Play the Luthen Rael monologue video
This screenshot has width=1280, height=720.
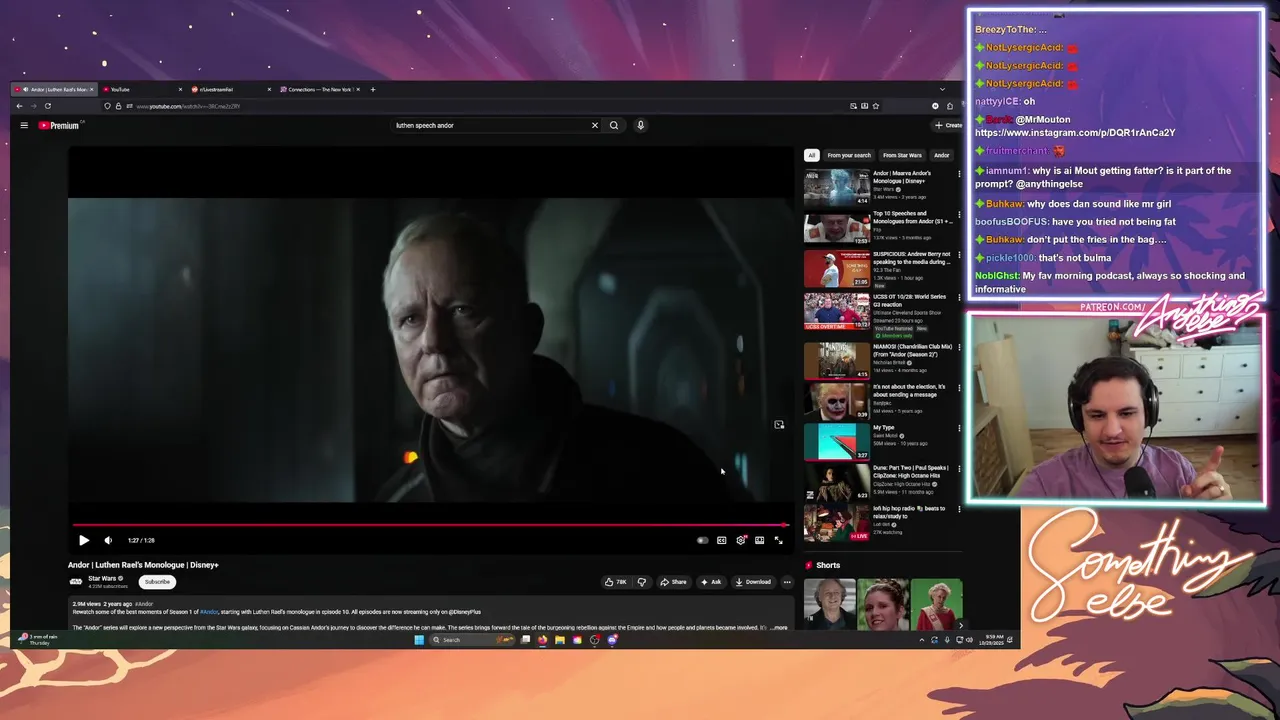[84, 540]
